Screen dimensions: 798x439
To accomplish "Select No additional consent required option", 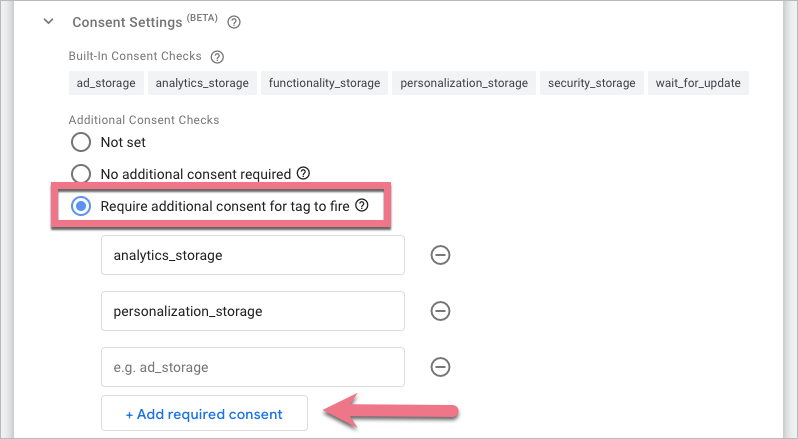I will tap(81, 174).
